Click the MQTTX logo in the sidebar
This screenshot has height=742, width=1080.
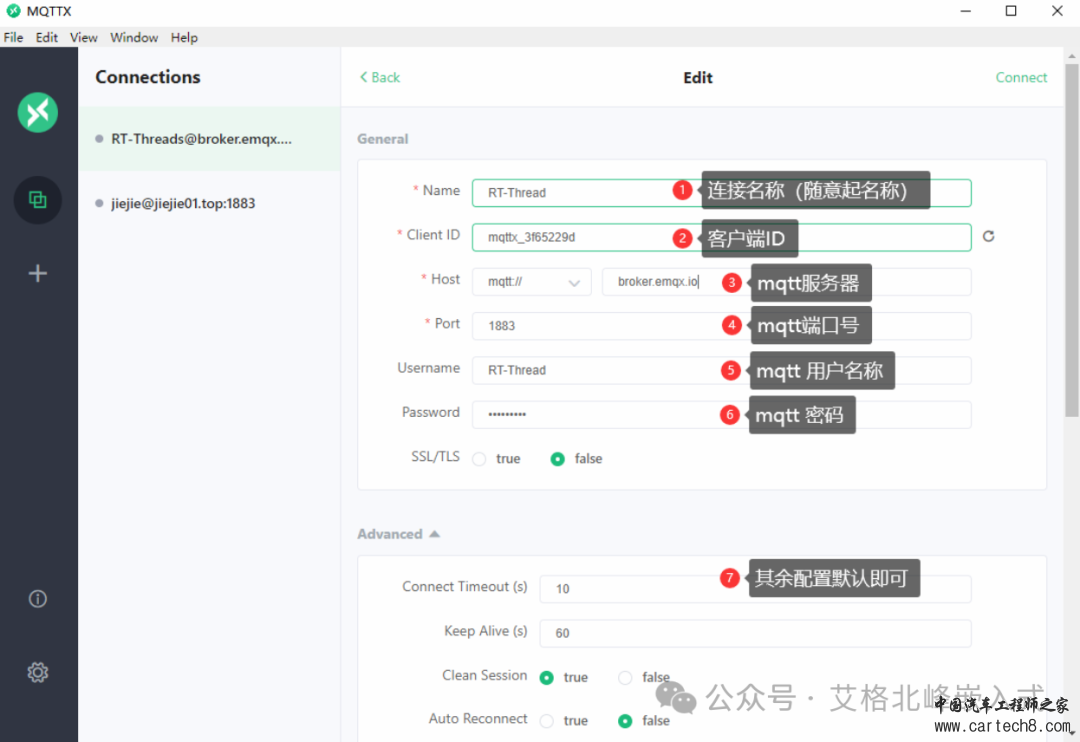tap(38, 112)
